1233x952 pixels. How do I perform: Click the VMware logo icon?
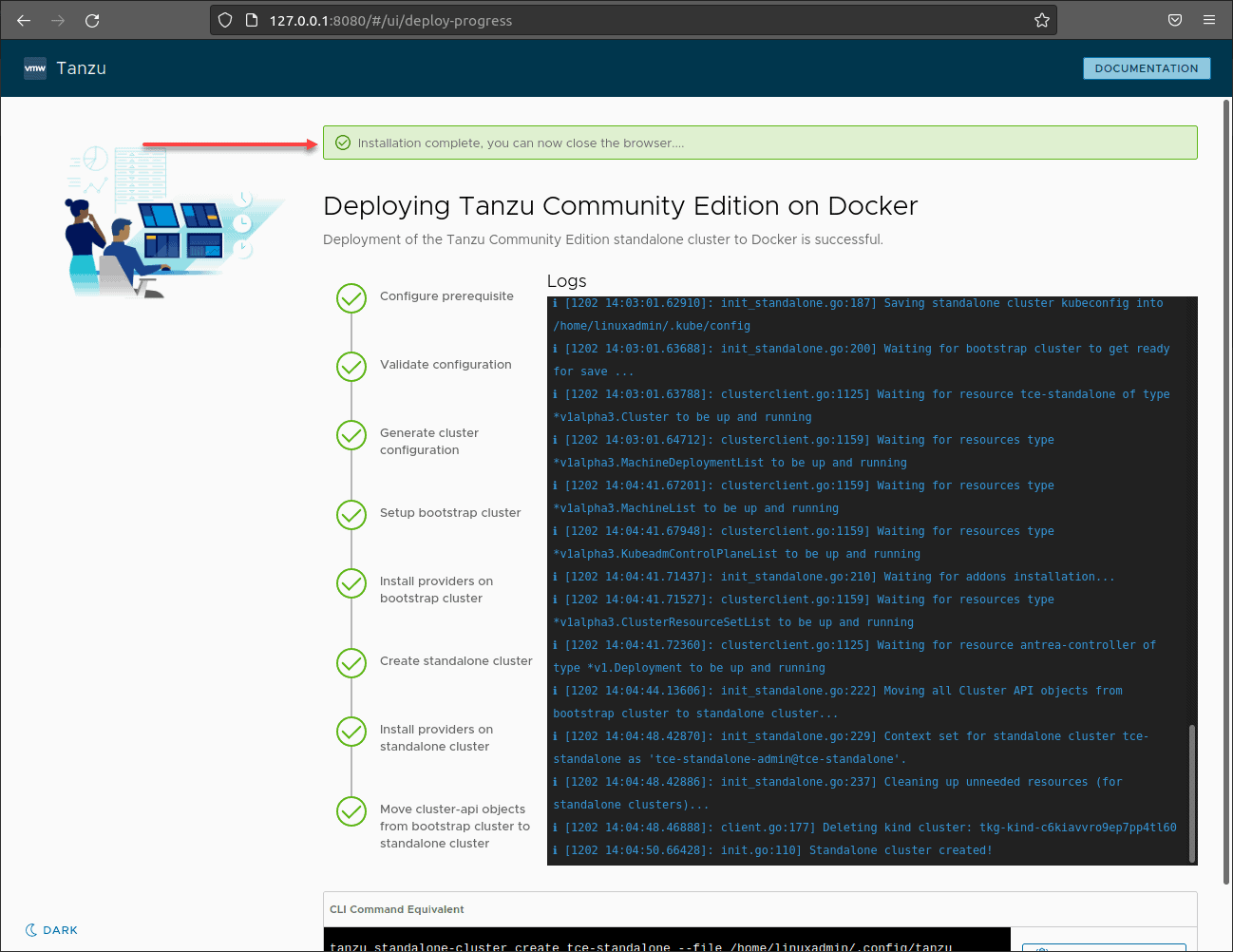pyautogui.click(x=35, y=68)
